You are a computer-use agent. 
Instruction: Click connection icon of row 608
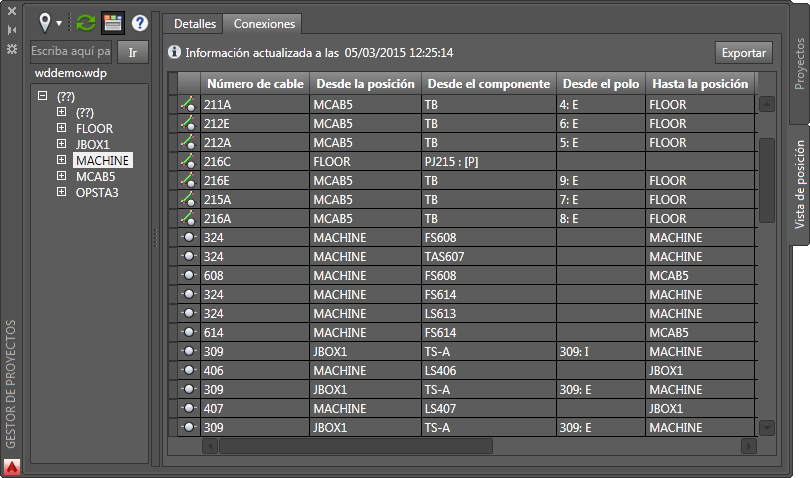186,275
